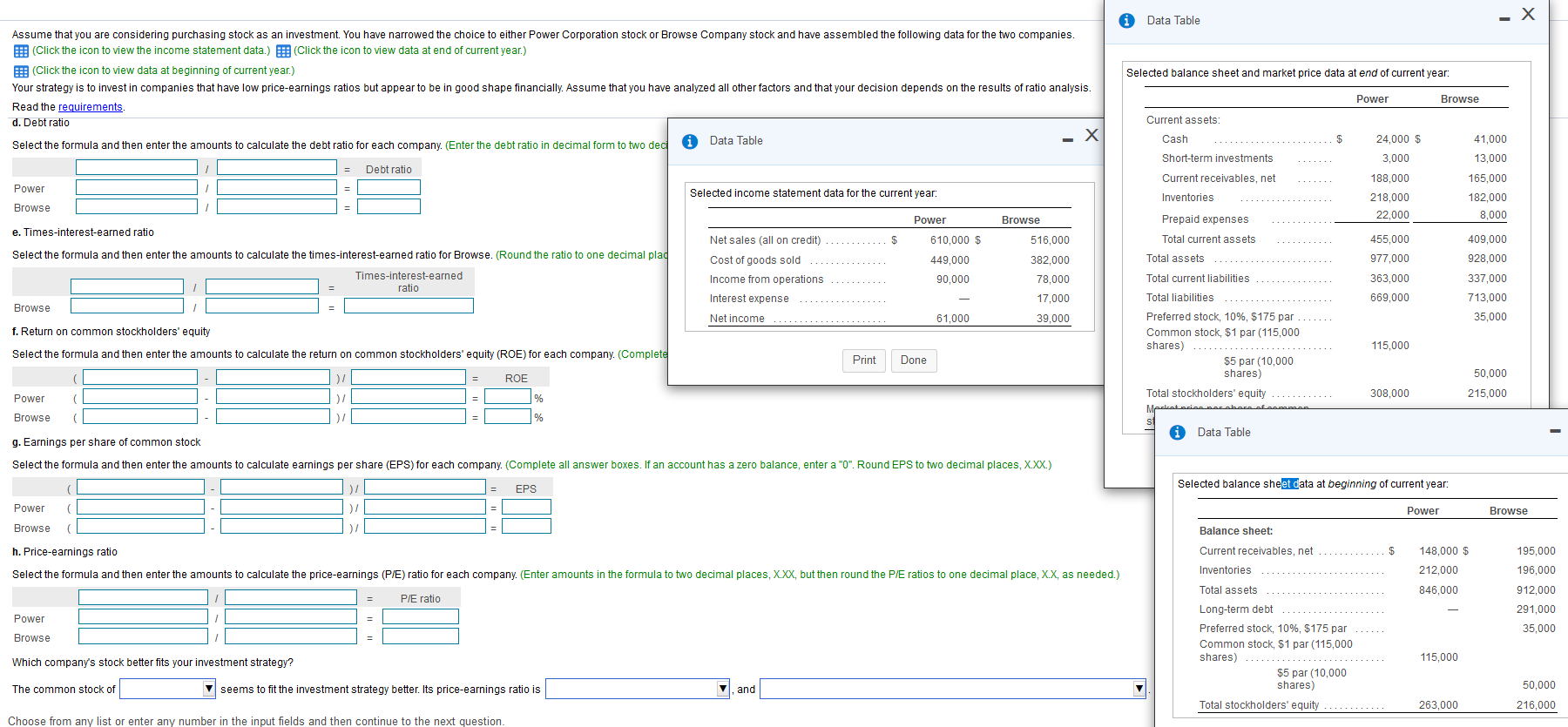Open the final dropdown after 'and'
This screenshot has width=1568, height=727.
coord(953,689)
